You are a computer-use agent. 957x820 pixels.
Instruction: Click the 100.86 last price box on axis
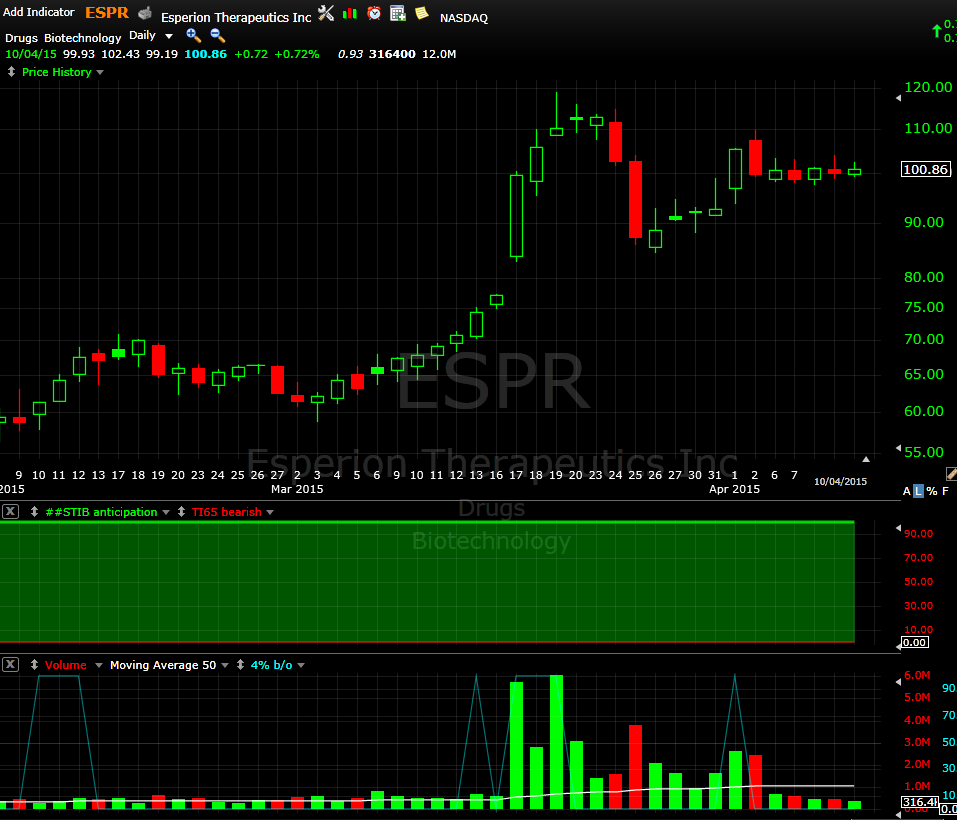coord(926,169)
